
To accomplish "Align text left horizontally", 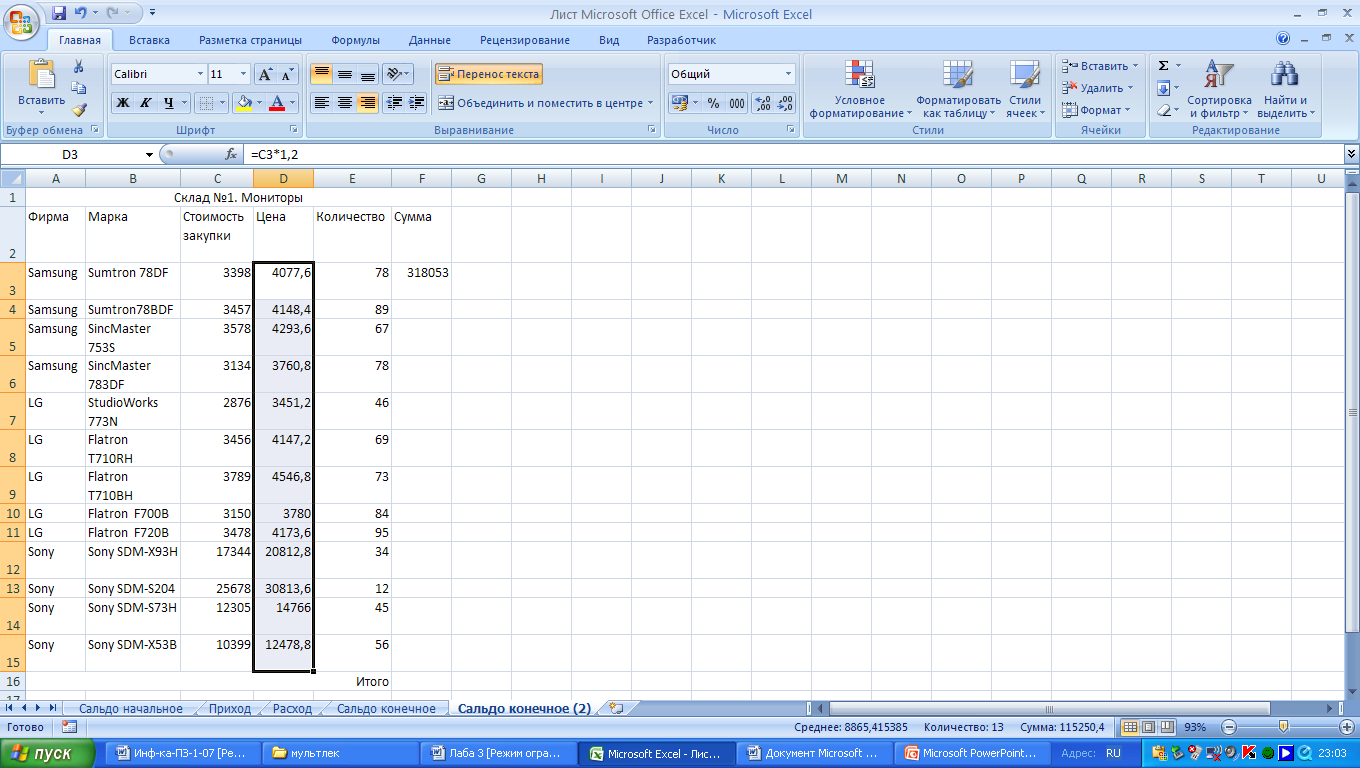I will tap(321, 103).
